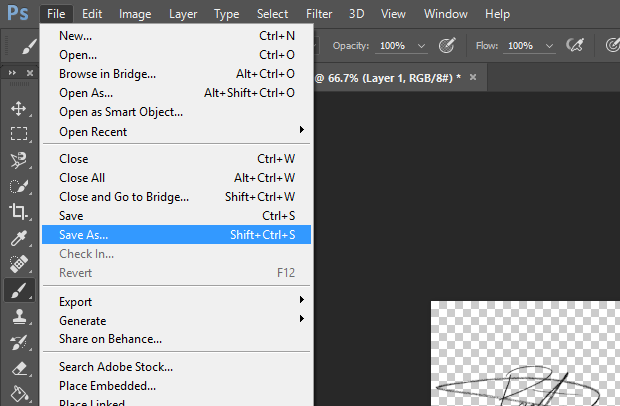The image size is (620, 406).
Task: Choose Open as Smart Object...
Action: click(176, 112)
